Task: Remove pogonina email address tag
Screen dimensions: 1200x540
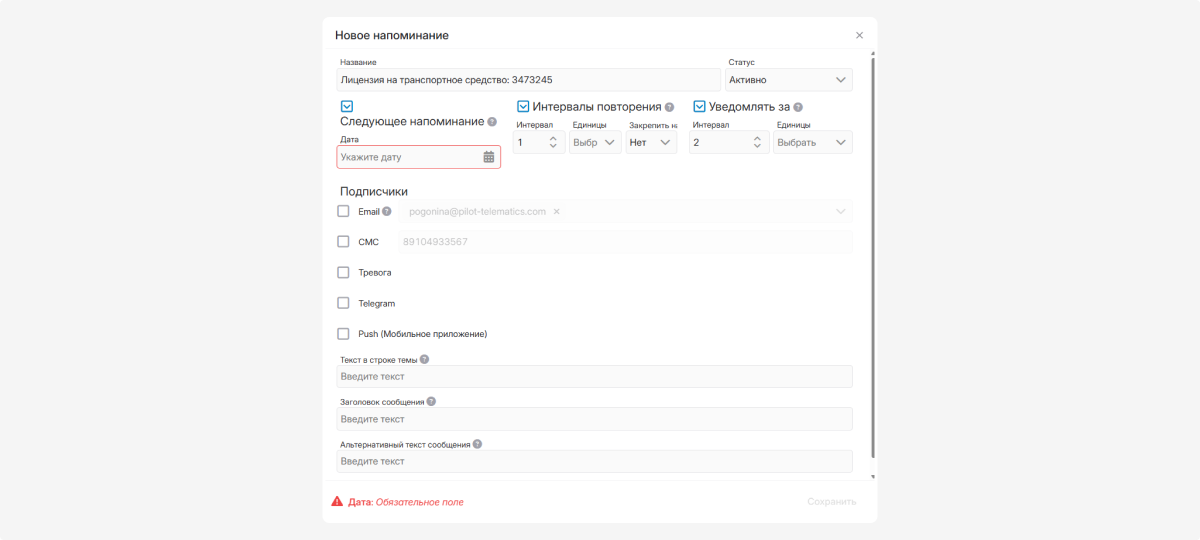Action: 556,212
